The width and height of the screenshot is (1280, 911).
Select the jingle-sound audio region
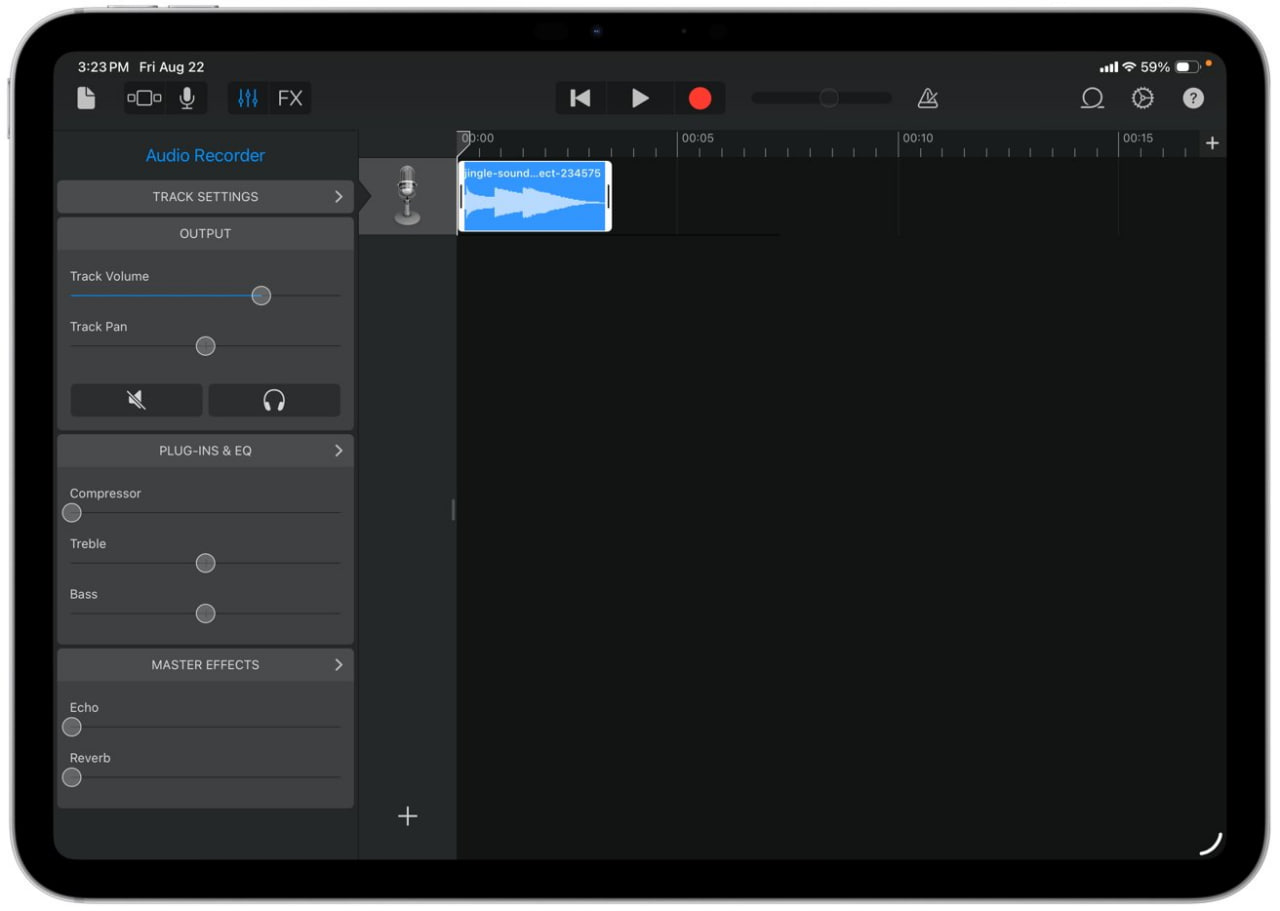point(535,198)
